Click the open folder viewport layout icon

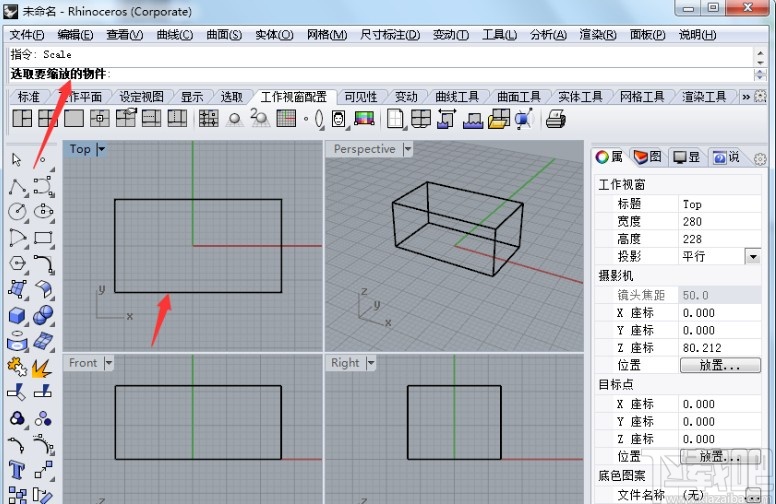(498, 119)
